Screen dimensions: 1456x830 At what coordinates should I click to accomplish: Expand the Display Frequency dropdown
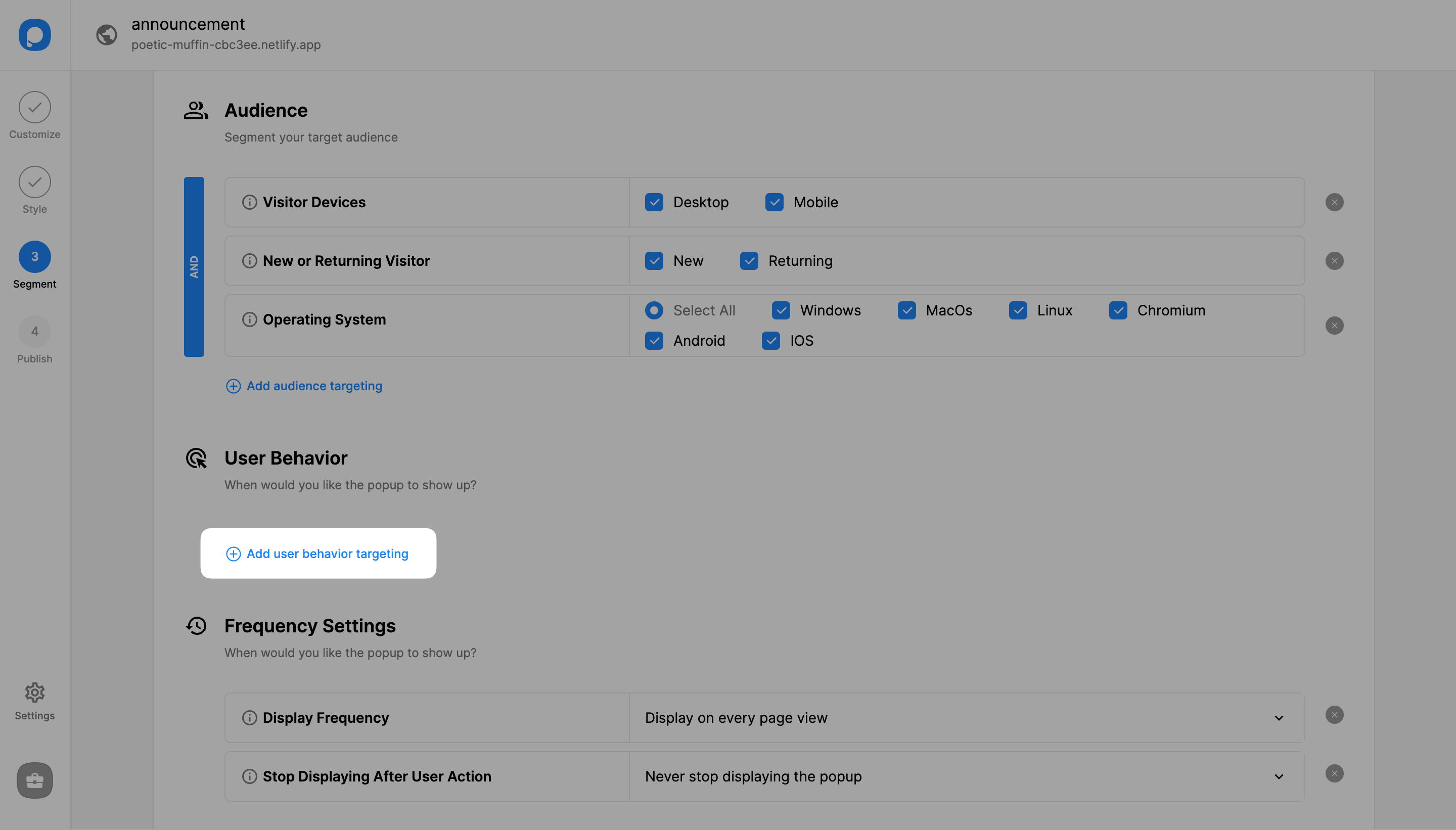coord(1279,718)
